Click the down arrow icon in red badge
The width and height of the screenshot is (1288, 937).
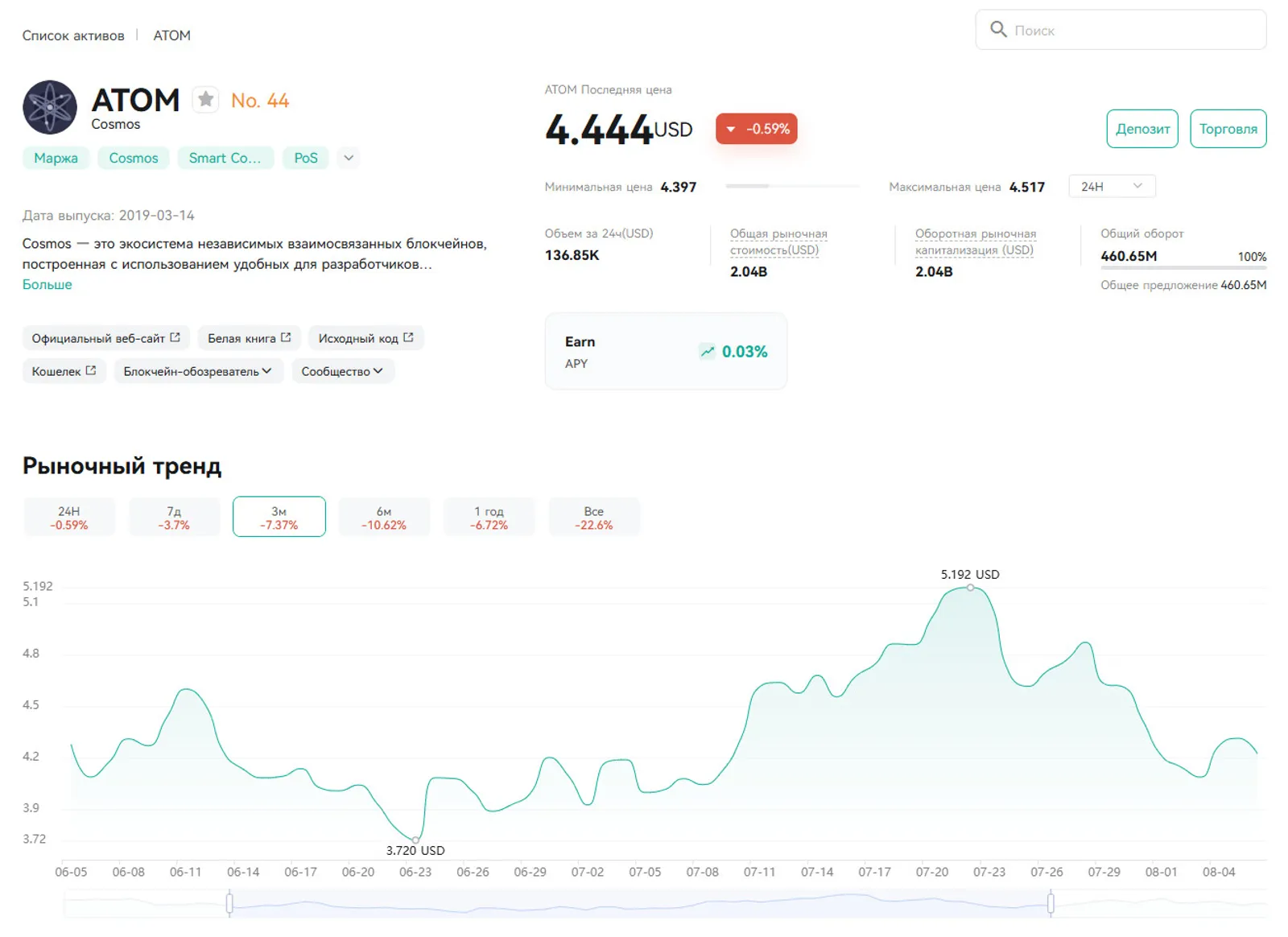[x=731, y=129]
